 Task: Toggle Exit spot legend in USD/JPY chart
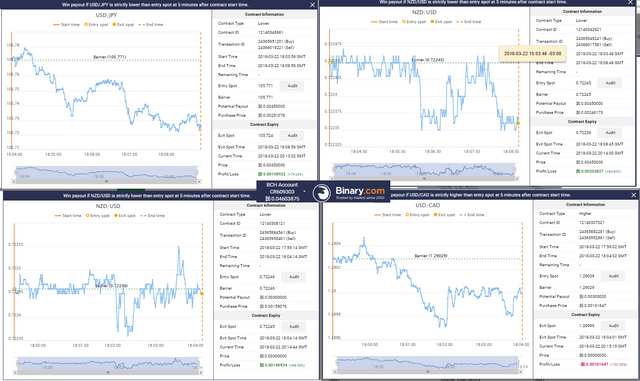click(x=123, y=25)
